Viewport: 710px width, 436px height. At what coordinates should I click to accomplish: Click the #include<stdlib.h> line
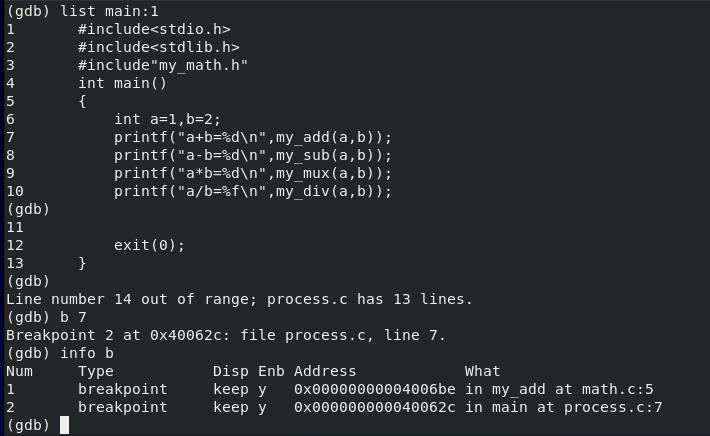(x=158, y=47)
